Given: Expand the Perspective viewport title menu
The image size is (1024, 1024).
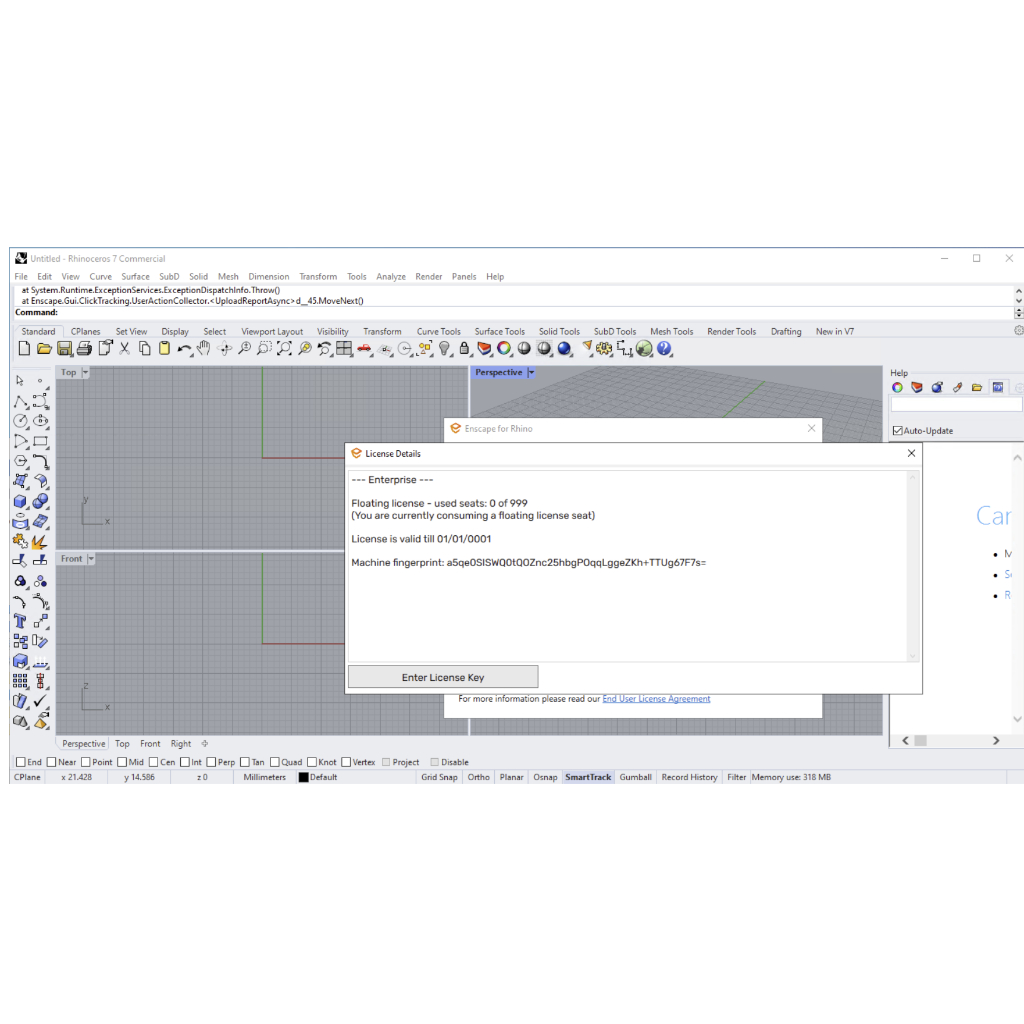Looking at the screenshot, I should [531, 372].
